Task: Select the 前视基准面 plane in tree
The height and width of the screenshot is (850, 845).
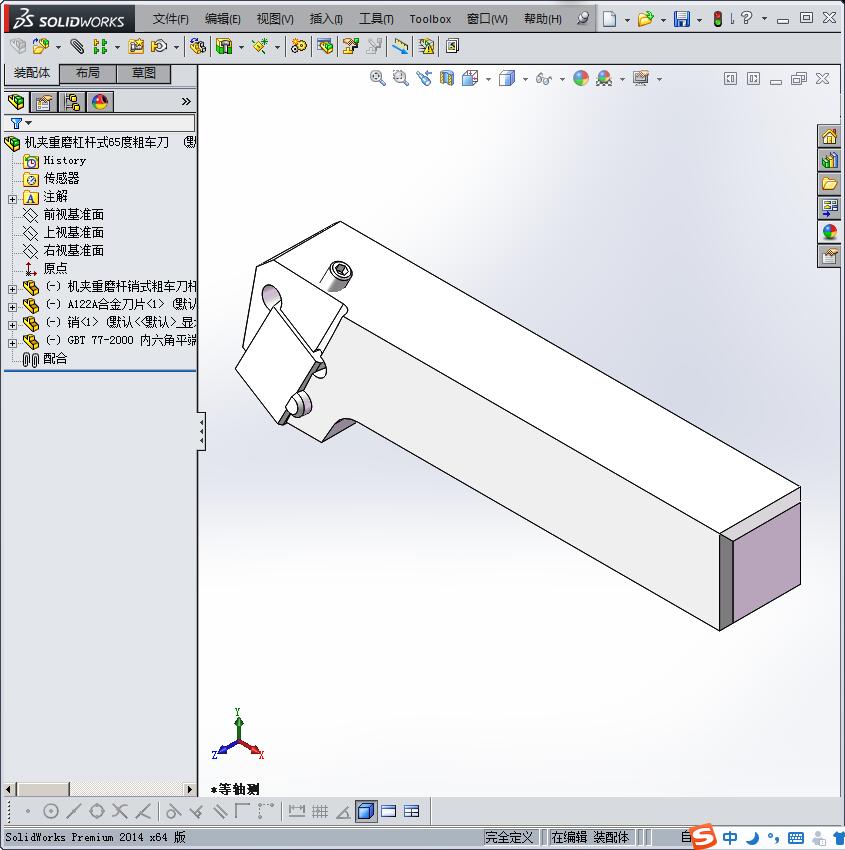Action: pos(74,215)
